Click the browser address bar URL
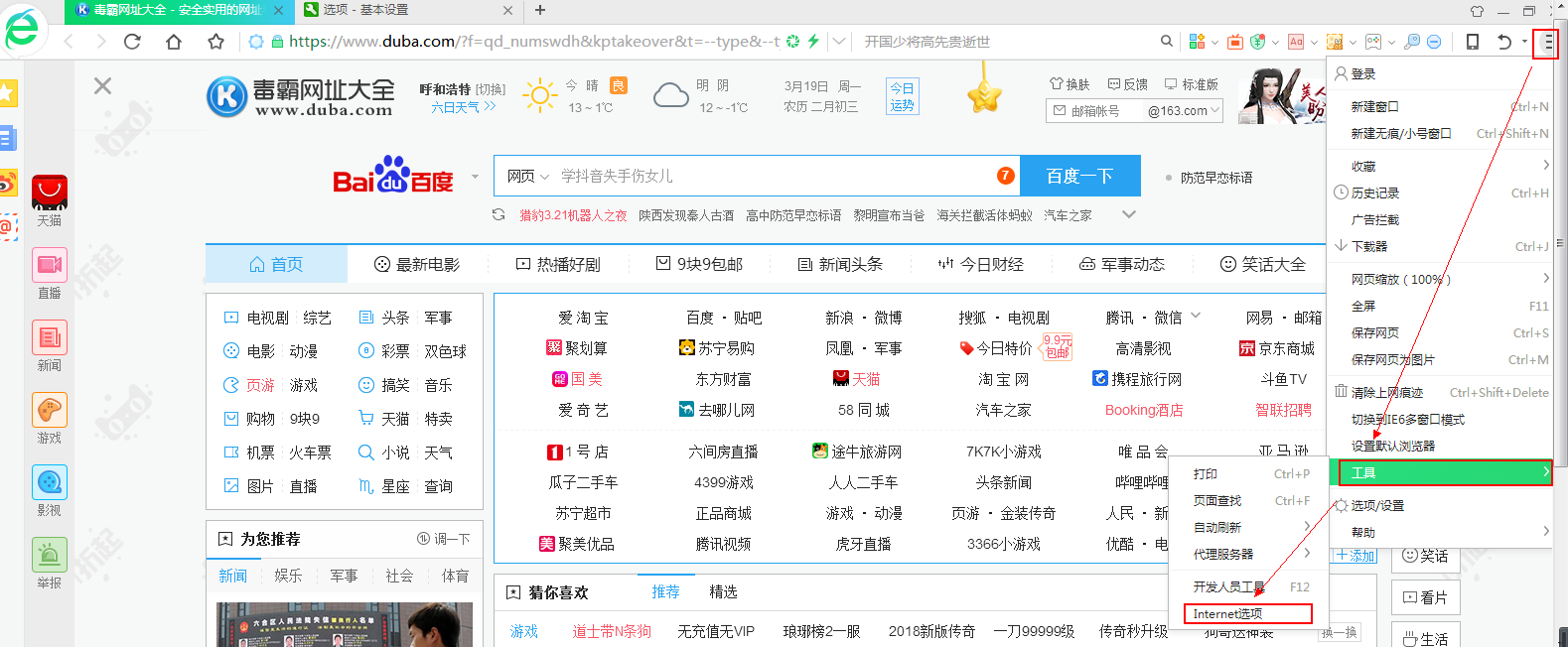This screenshot has width=1568, height=647. (x=534, y=42)
